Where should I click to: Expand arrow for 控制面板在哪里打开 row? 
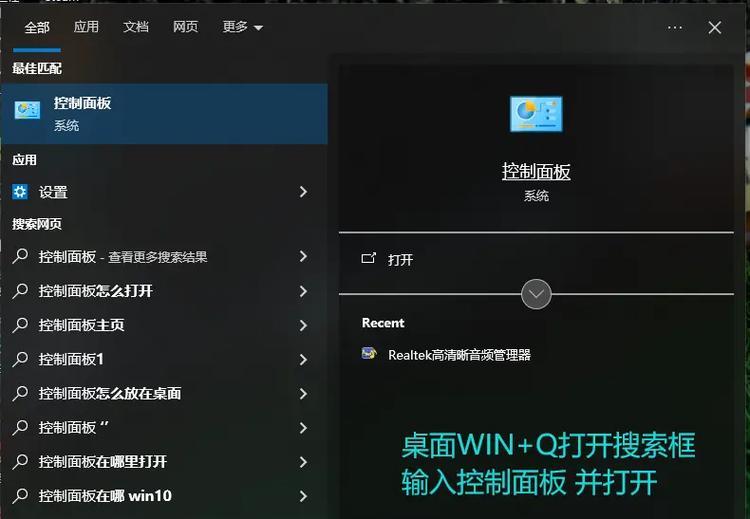303,462
